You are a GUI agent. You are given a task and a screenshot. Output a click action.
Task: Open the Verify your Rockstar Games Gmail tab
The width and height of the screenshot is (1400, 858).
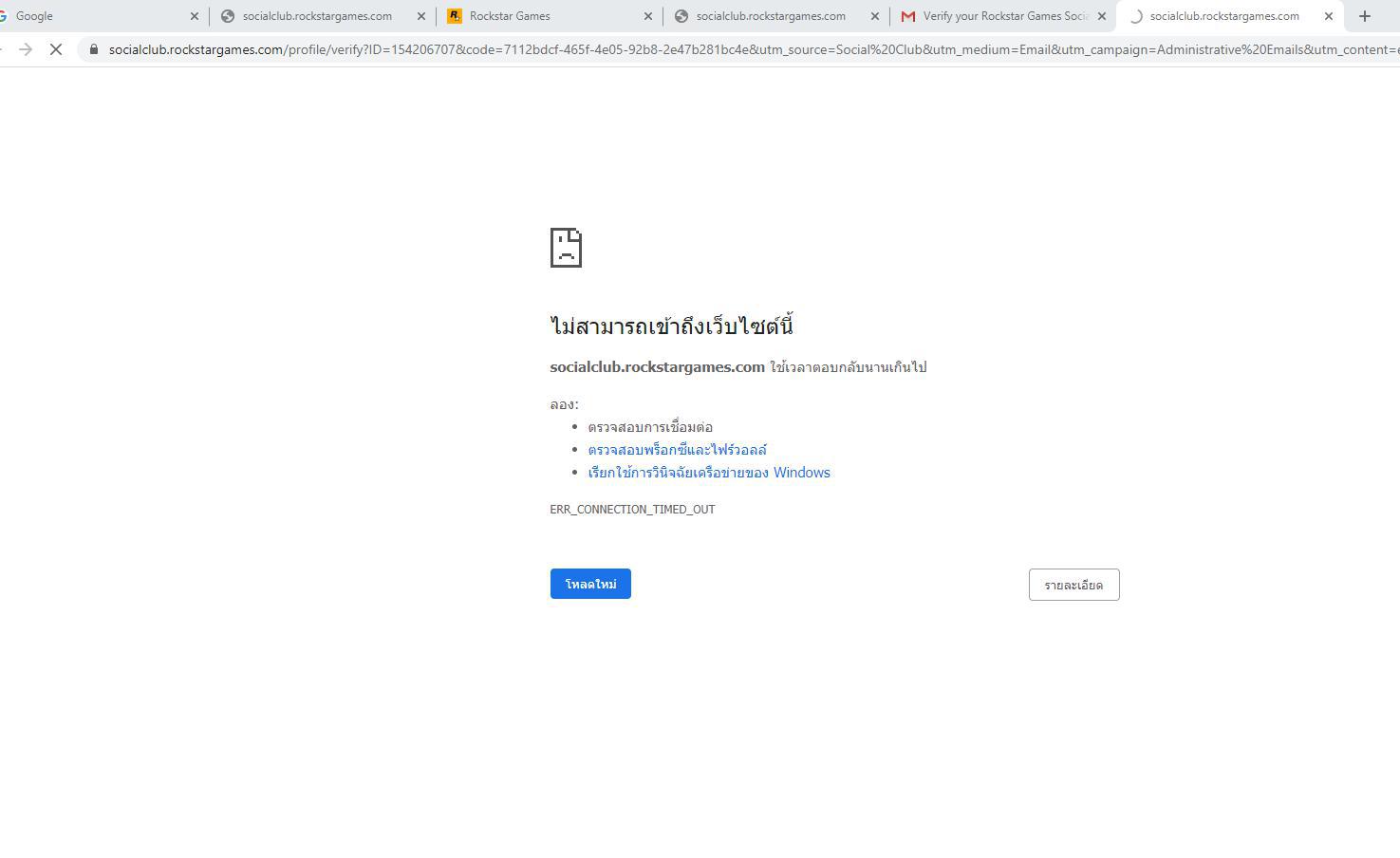tap(1004, 16)
